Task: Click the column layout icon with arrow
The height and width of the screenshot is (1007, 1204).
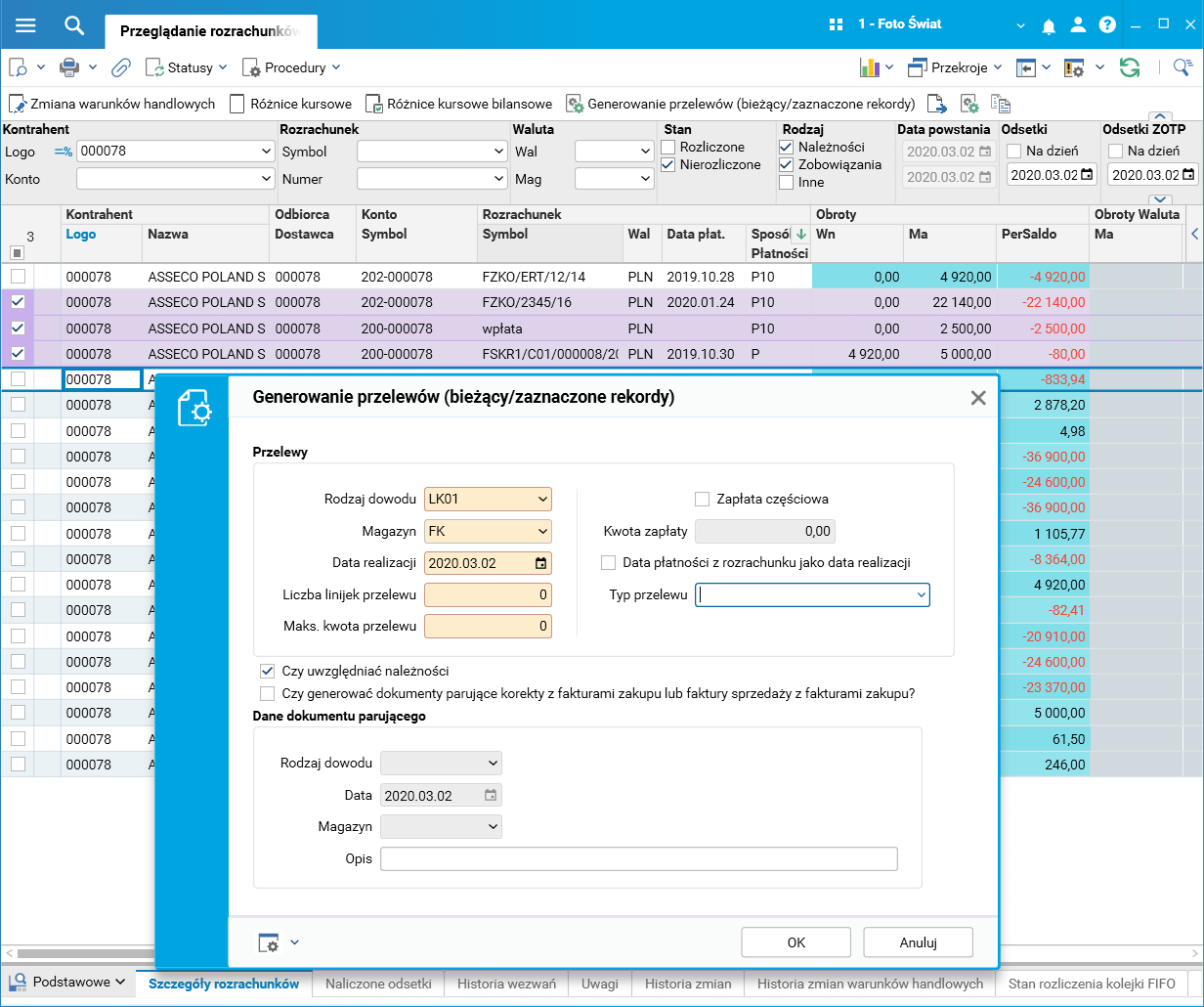Action: click(1025, 67)
